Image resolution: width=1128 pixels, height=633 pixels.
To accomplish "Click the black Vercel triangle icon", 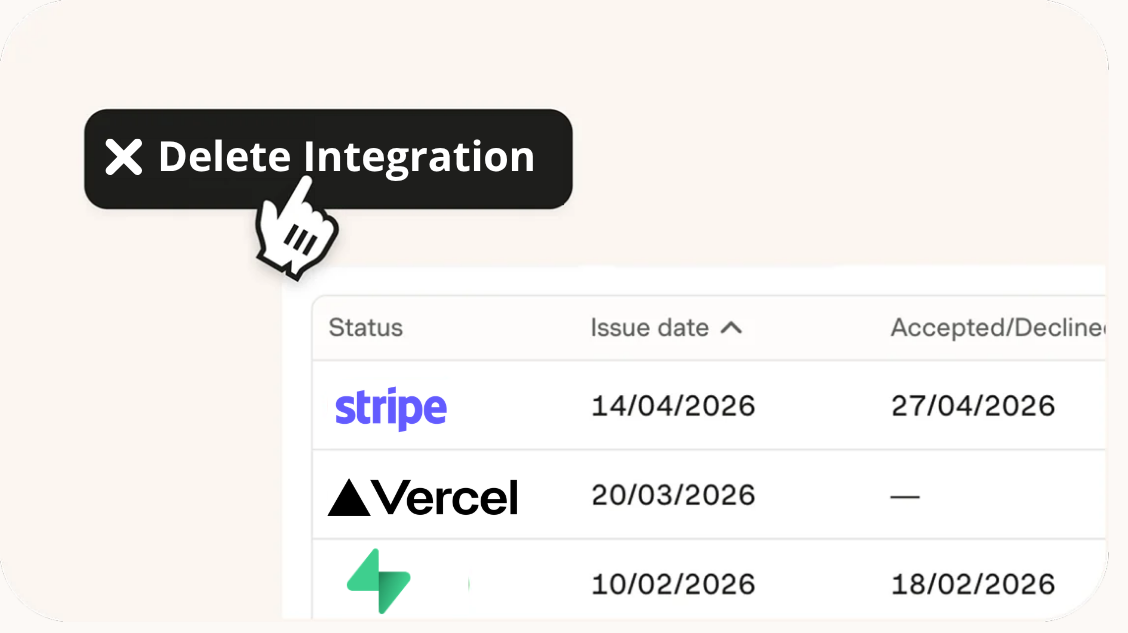I will 349,498.
